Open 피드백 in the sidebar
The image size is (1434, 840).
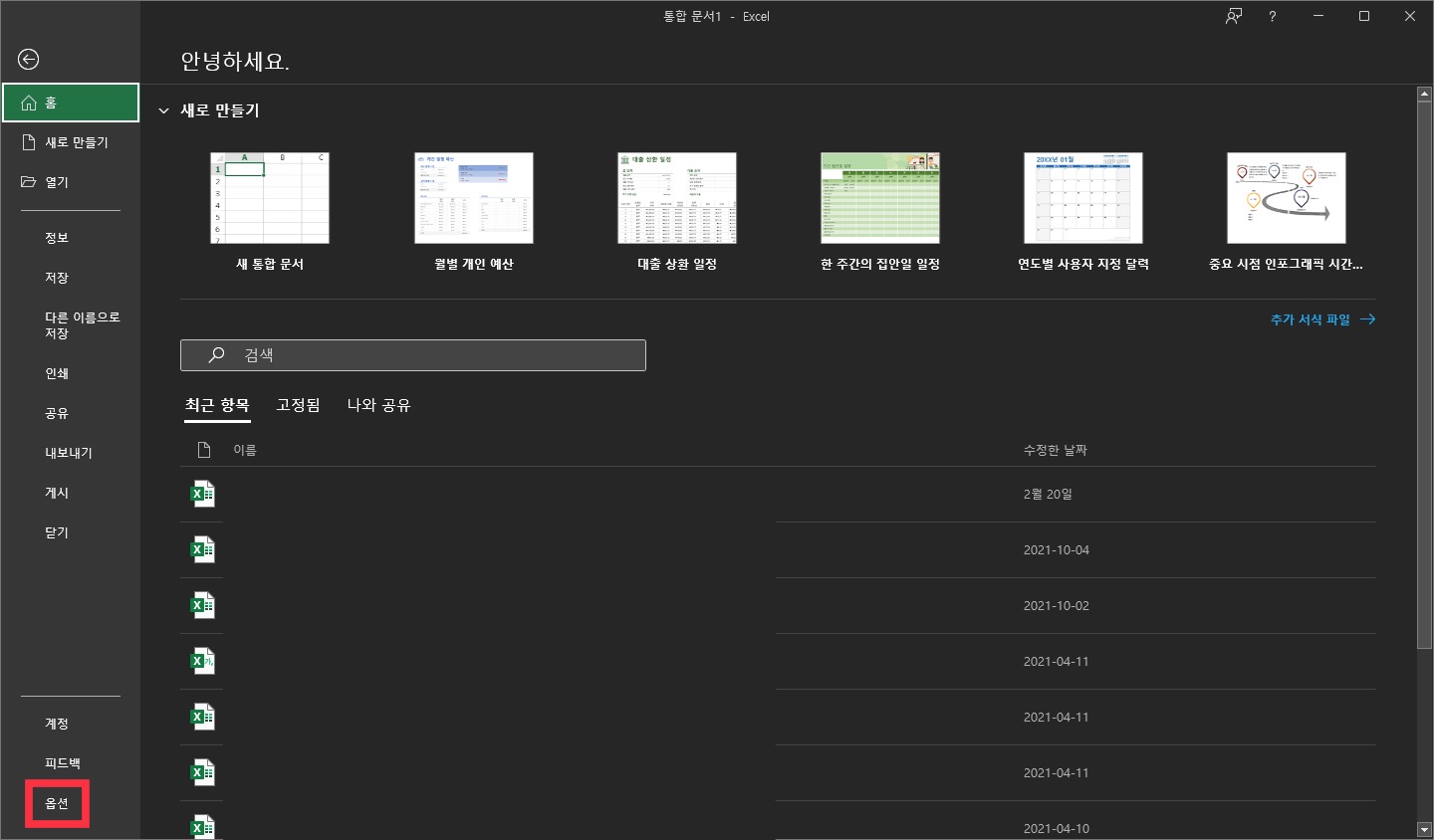coord(63,763)
